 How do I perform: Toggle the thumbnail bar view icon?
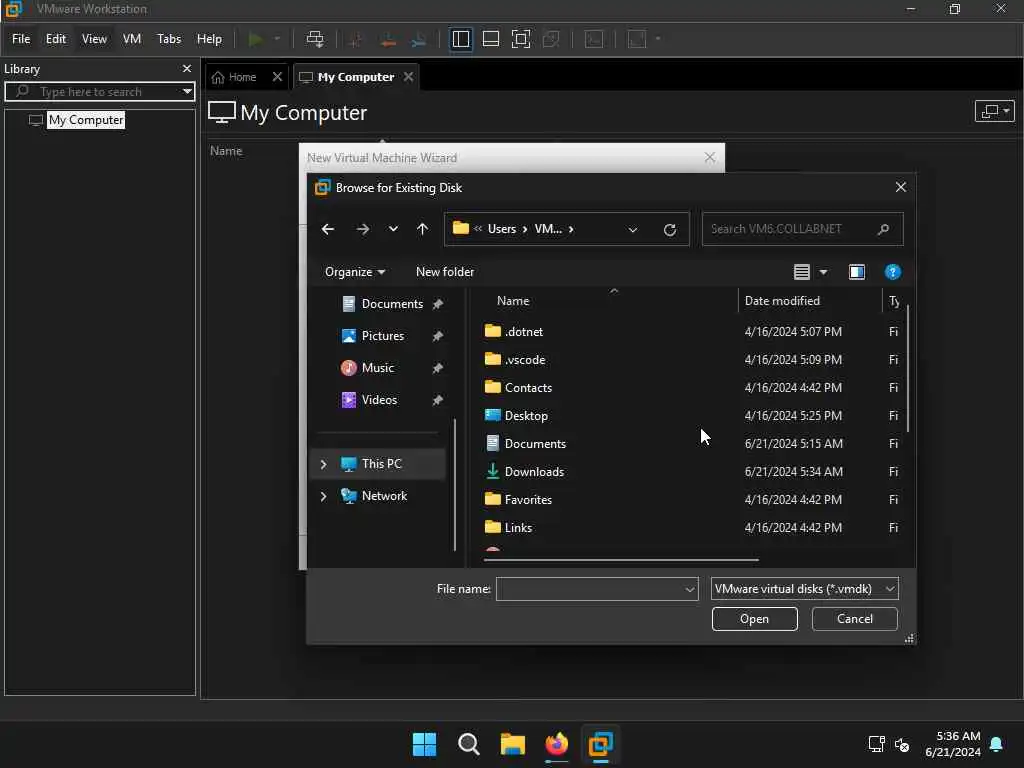coord(490,39)
